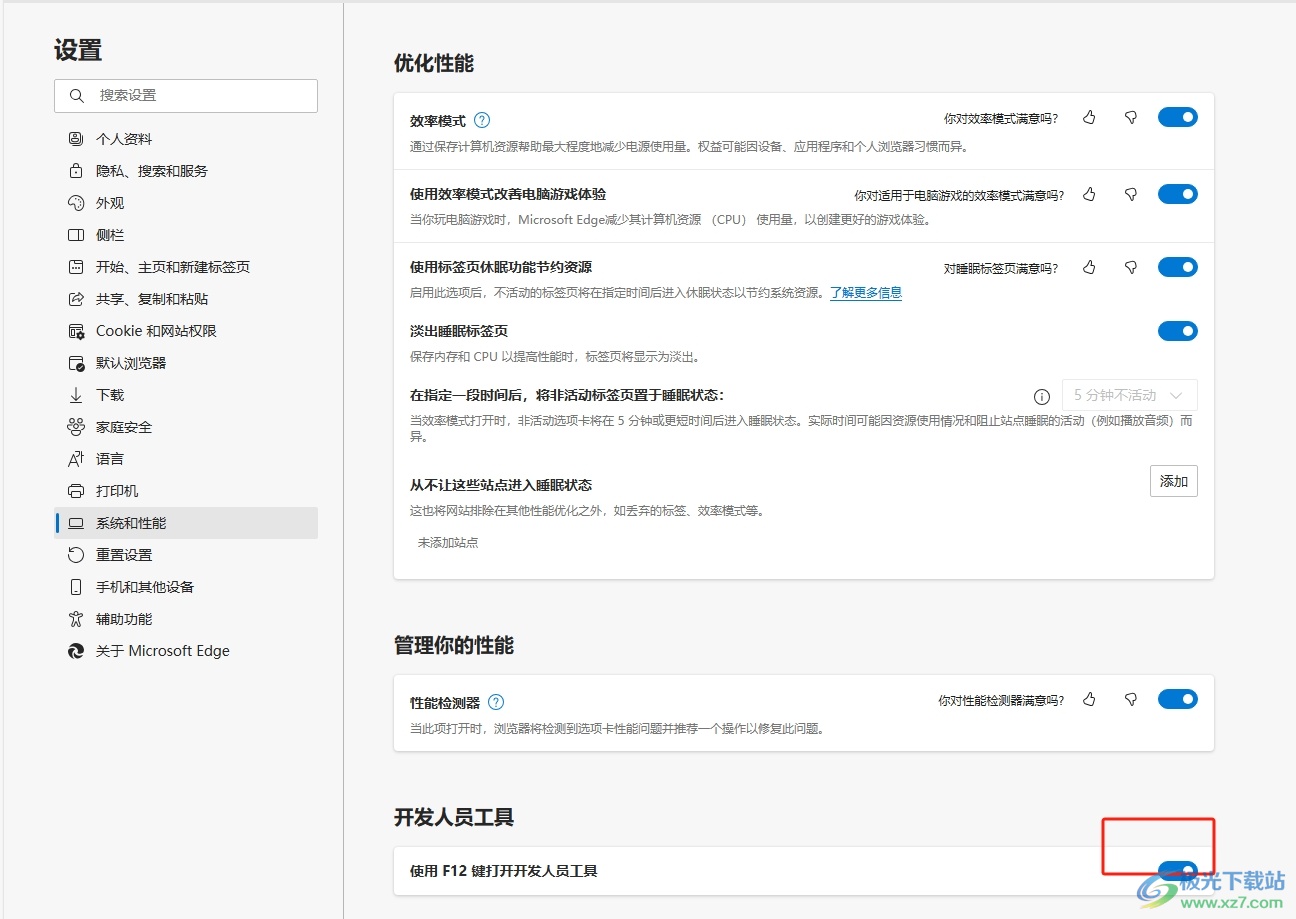Click the lock icon for 隐私、搜索和服务
Screen dimensions: 1296x919
pos(76,171)
